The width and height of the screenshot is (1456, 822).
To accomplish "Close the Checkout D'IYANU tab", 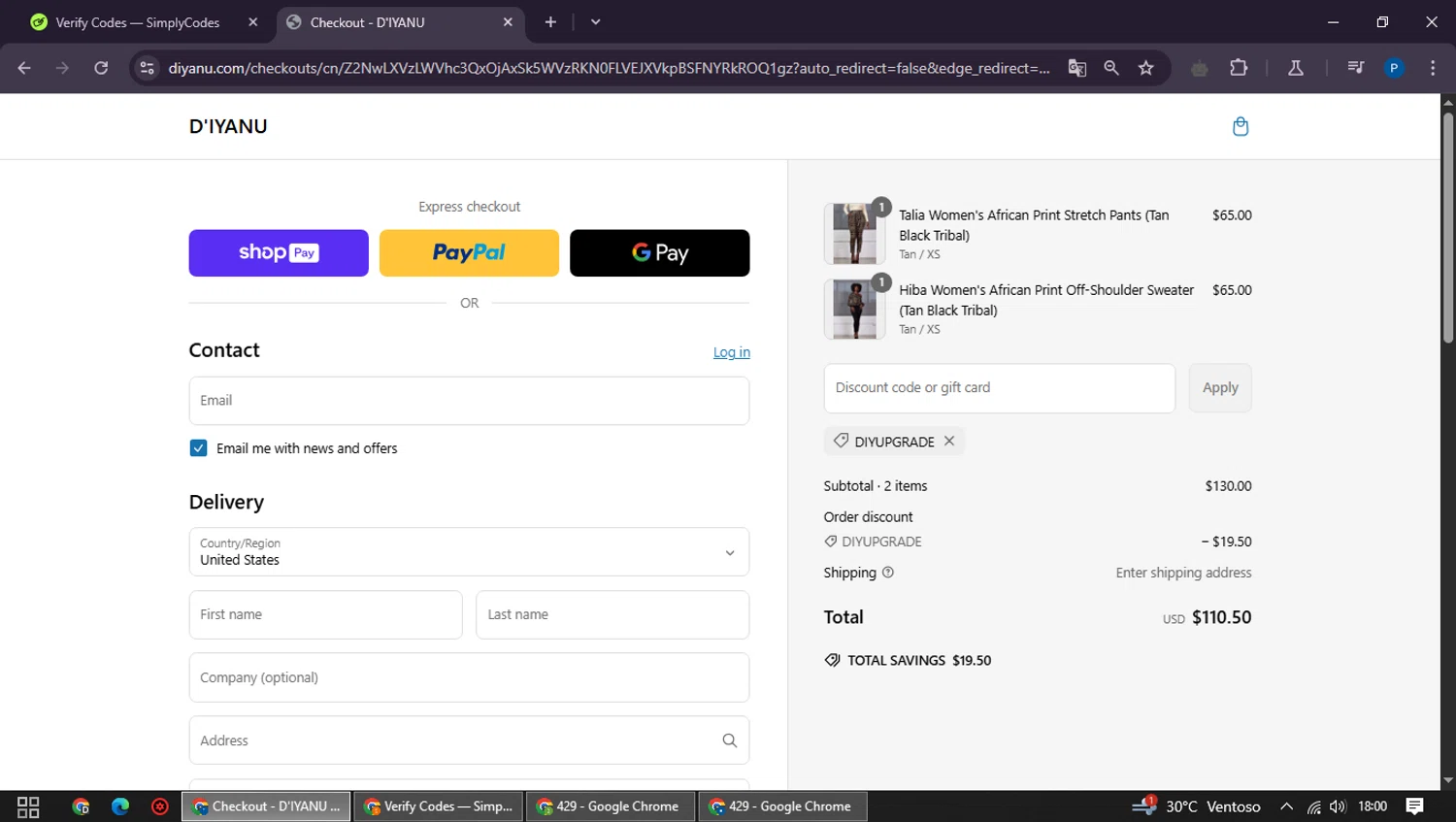I will 508,22.
